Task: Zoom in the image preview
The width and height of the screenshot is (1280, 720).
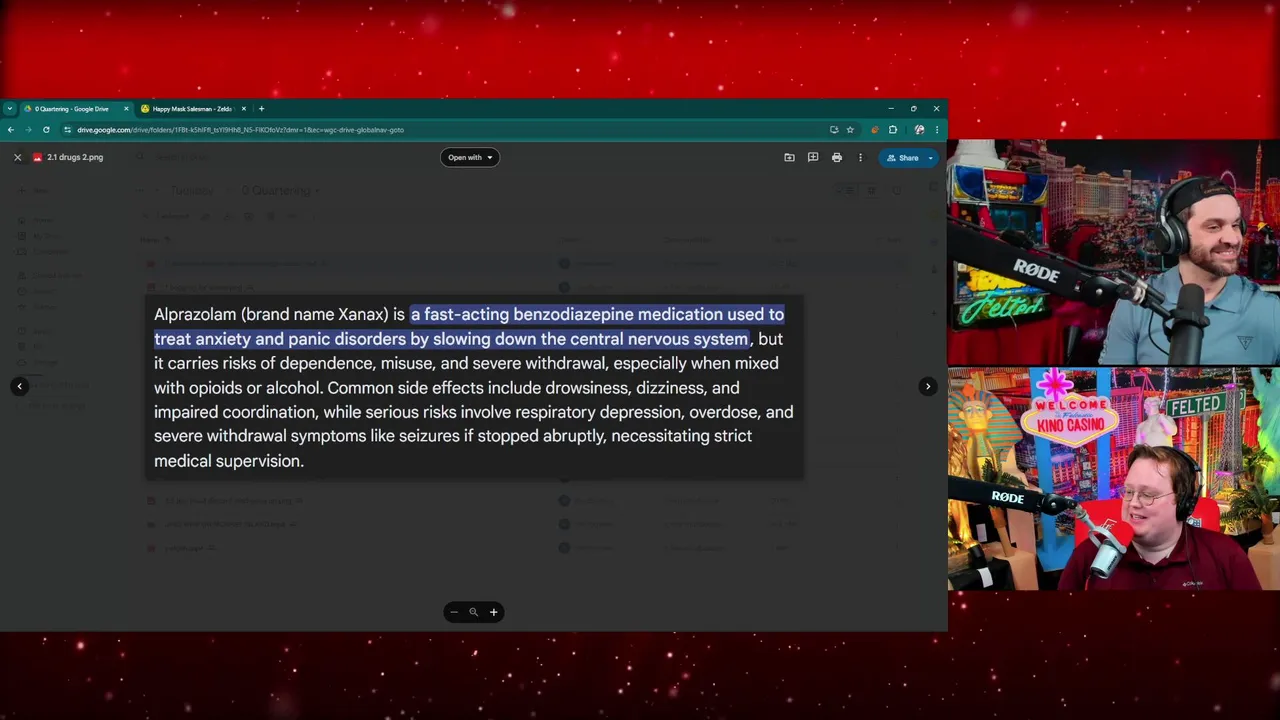Action: click(x=493, y=612)
